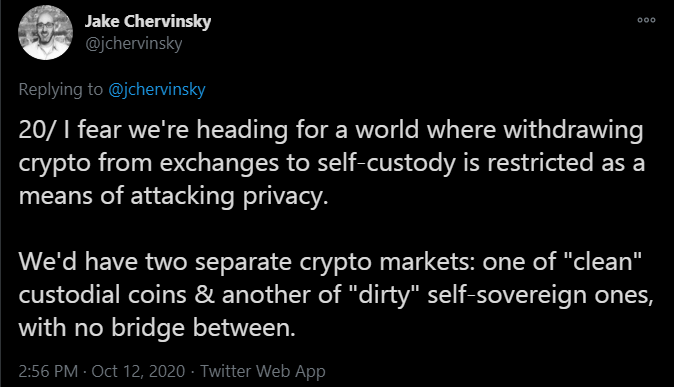
Task: Click the display name Jake Chervinsky
Action: pyautogui.click(x=148, y=21)
